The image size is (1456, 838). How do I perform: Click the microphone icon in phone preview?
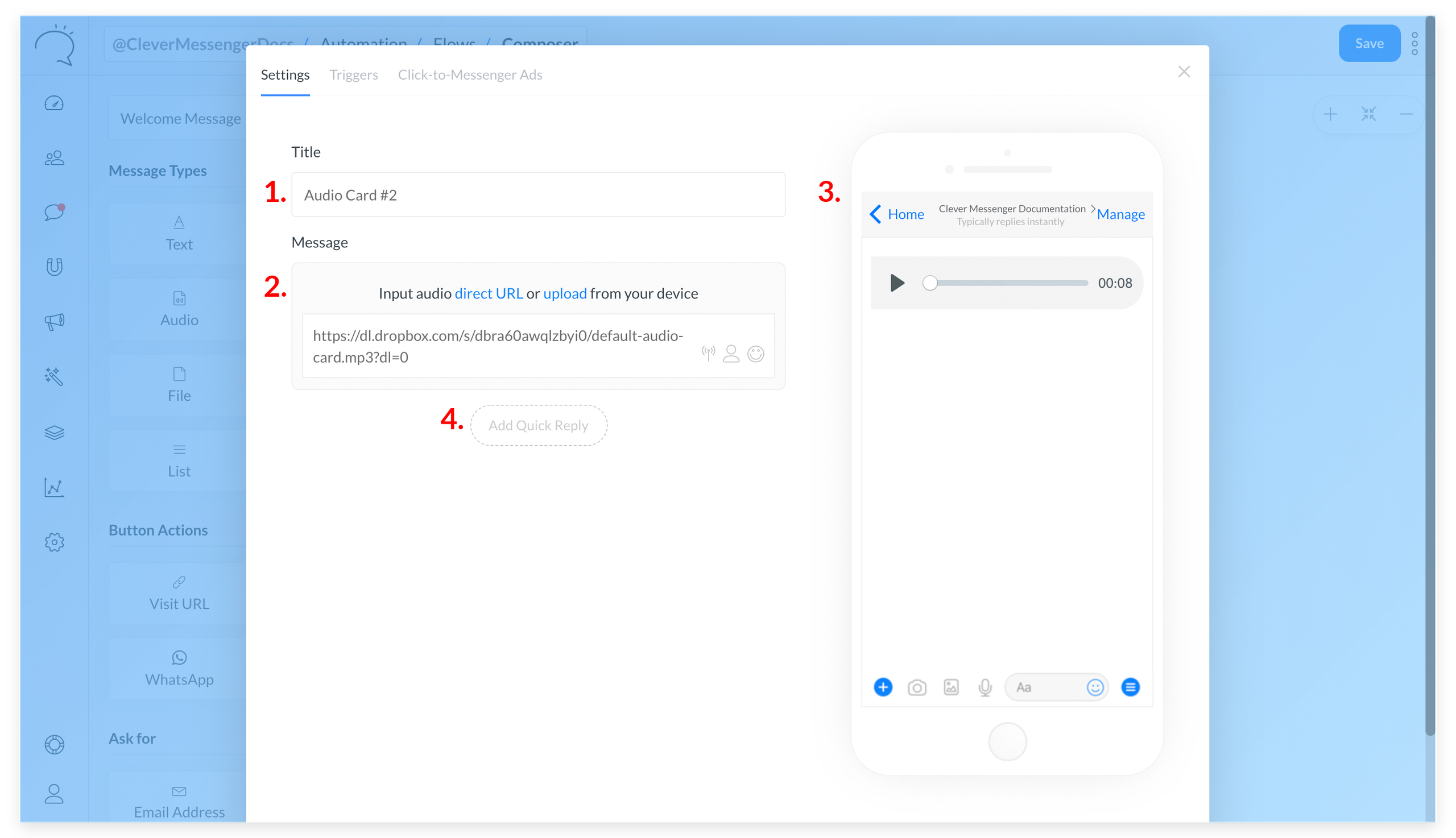(985, 687)
